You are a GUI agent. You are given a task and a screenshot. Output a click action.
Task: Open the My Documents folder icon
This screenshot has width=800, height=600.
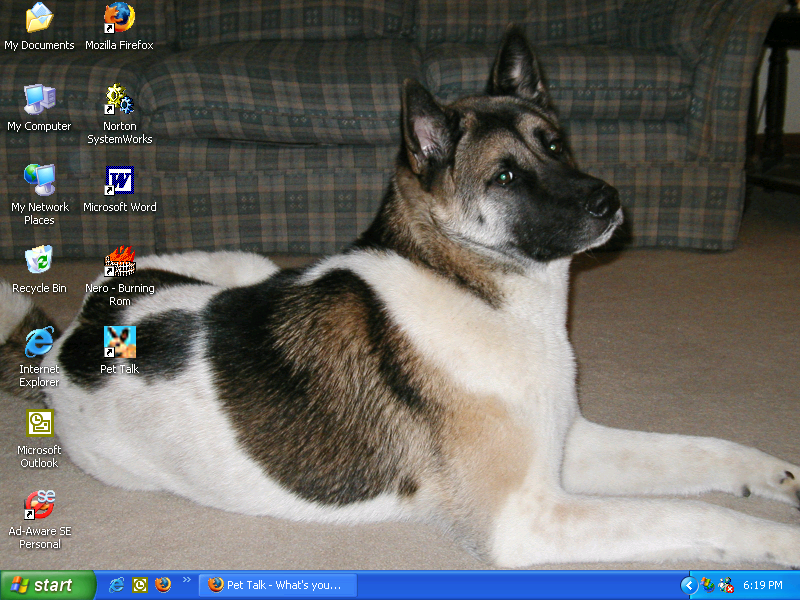(x=39, y=19)
